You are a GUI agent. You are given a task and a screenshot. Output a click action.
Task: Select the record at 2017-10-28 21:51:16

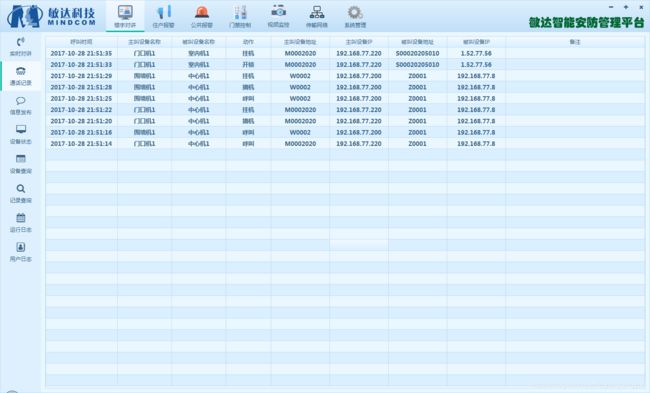tap(345, 132)
